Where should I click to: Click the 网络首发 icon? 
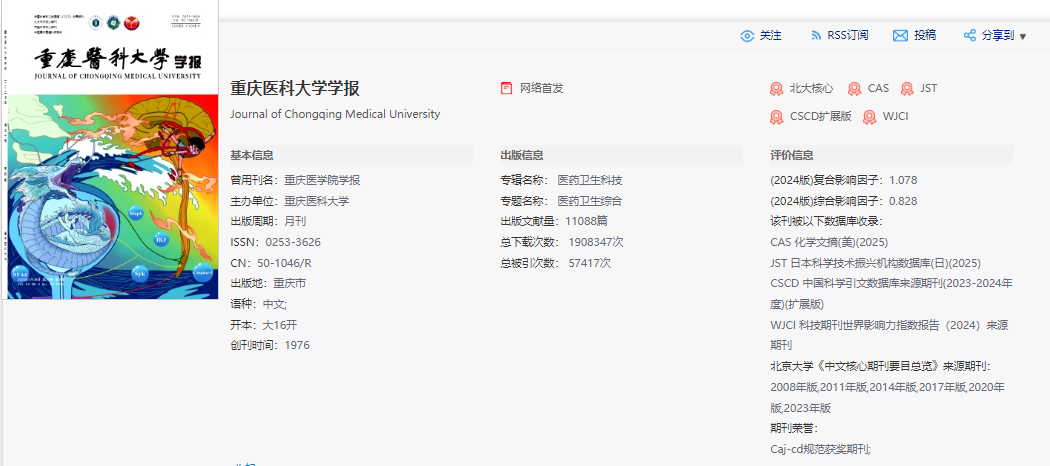click(506, 88)
